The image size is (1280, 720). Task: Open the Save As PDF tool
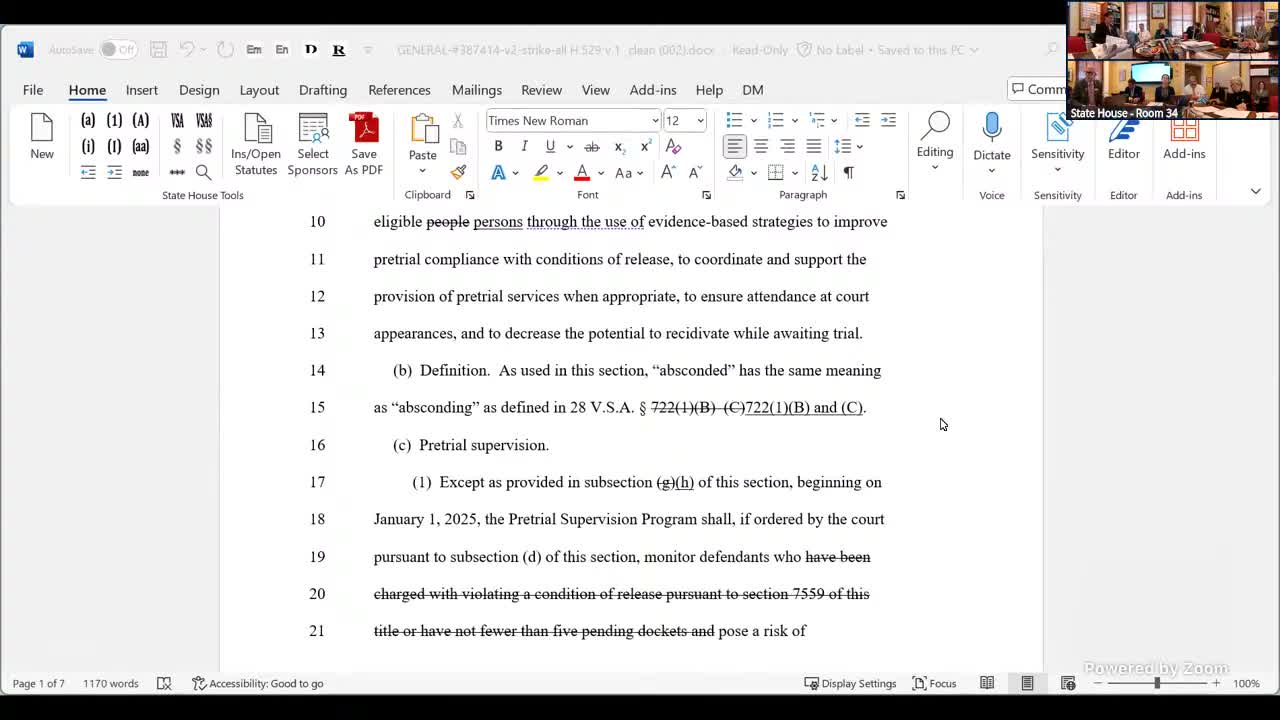pyautogui.click(x=364, y=140)
